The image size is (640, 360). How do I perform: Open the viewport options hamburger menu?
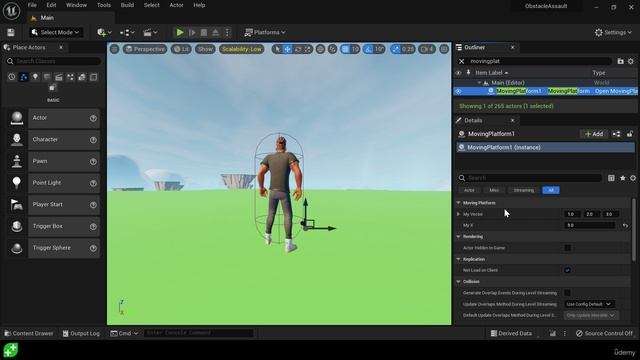[x=114, y=49]
